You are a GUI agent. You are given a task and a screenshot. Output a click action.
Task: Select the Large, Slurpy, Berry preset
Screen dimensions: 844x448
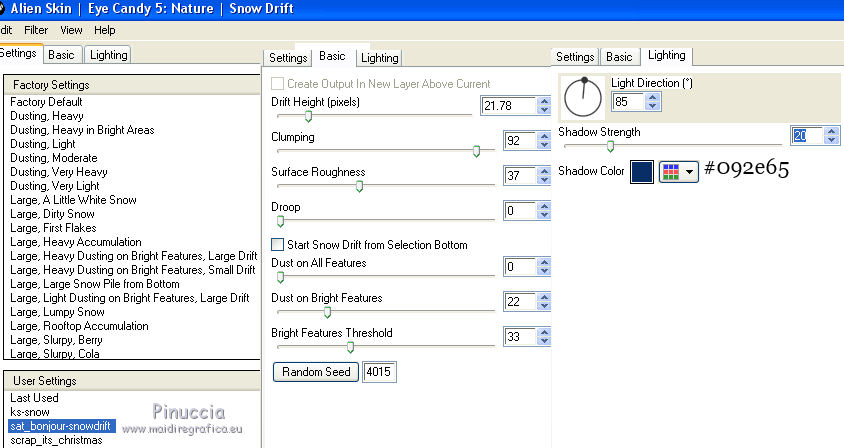click(x=57, y=340)
